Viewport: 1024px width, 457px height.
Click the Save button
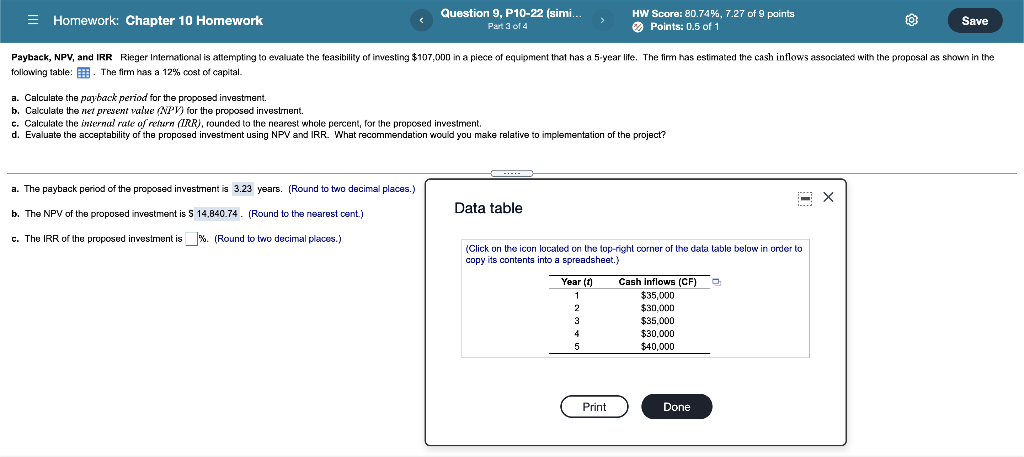pos(974,21)
